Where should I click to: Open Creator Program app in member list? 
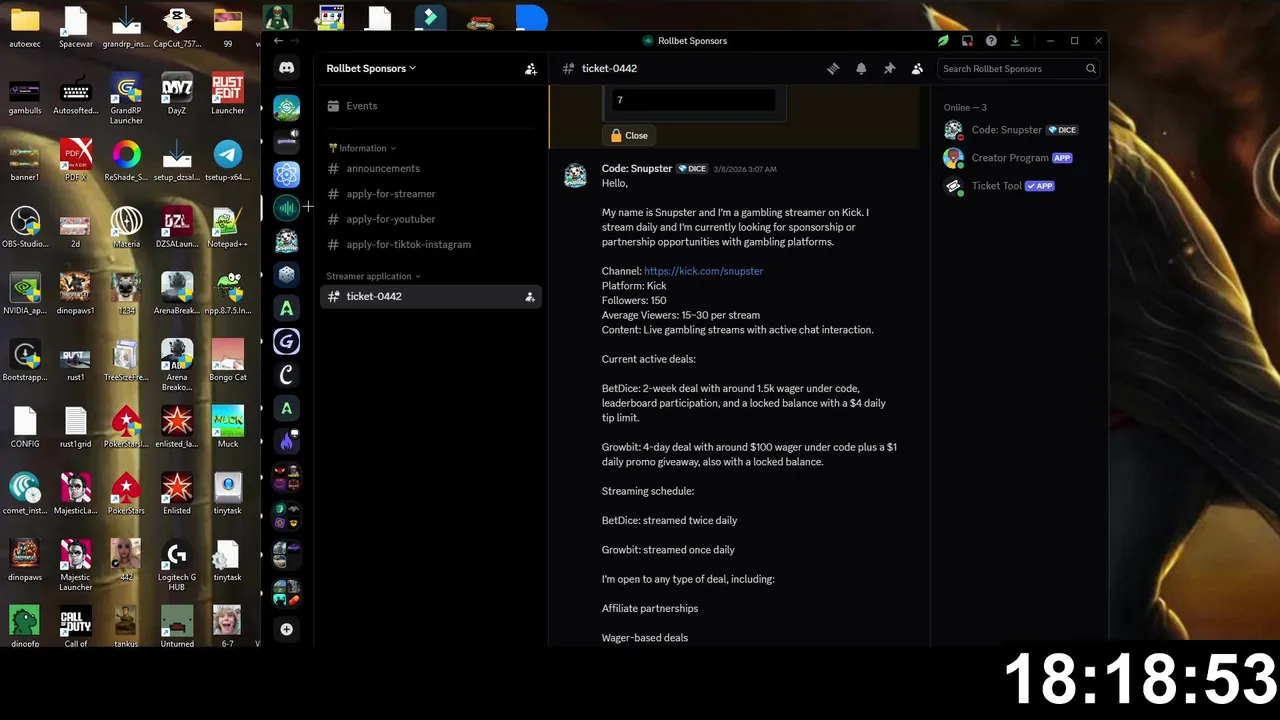click(x=1020, y=158)
